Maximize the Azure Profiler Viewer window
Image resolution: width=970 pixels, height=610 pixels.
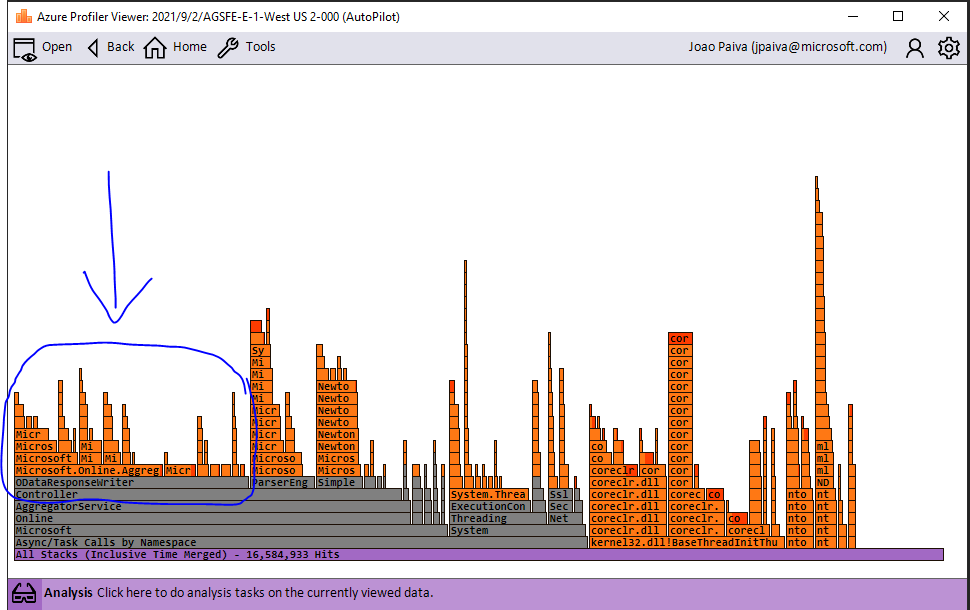pos(898,17)
